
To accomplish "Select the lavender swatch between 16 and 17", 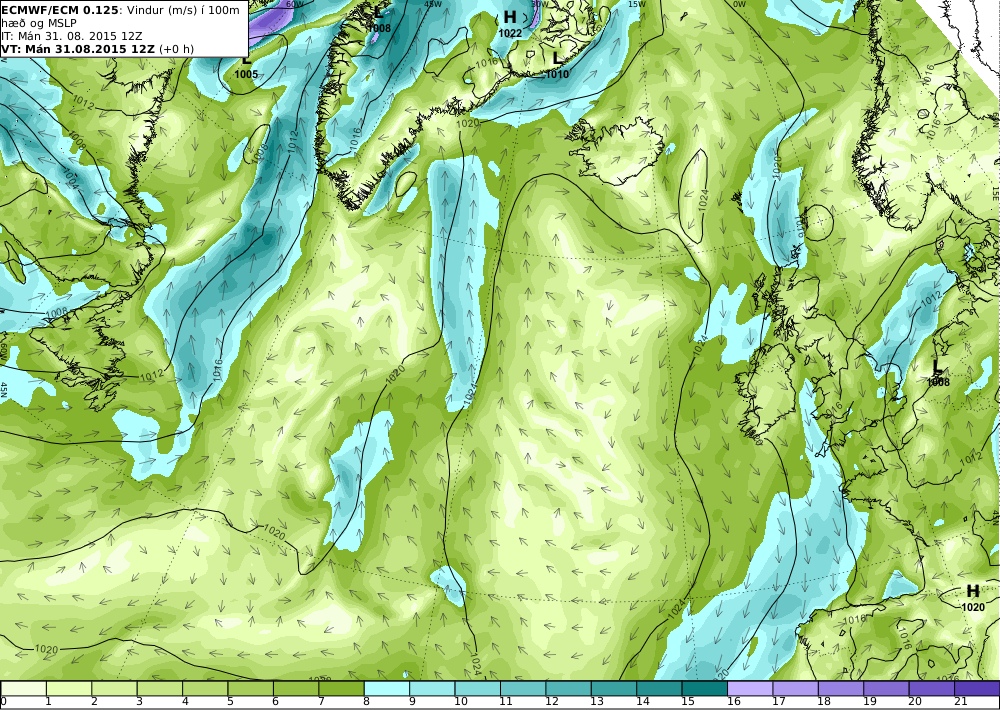I will pyautogui.click(x=750, y=688).
